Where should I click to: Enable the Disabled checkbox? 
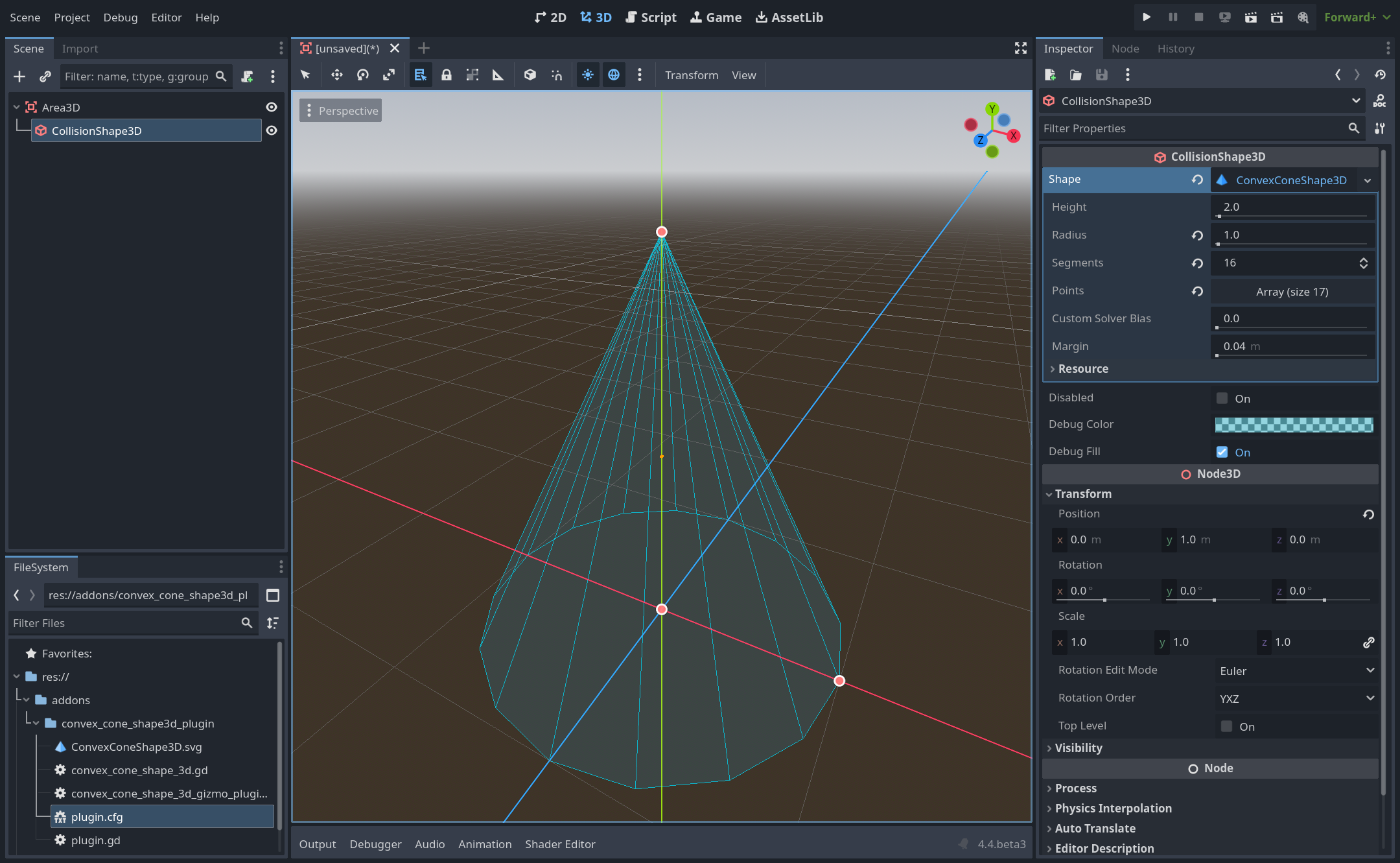[x=1222, y=398]
